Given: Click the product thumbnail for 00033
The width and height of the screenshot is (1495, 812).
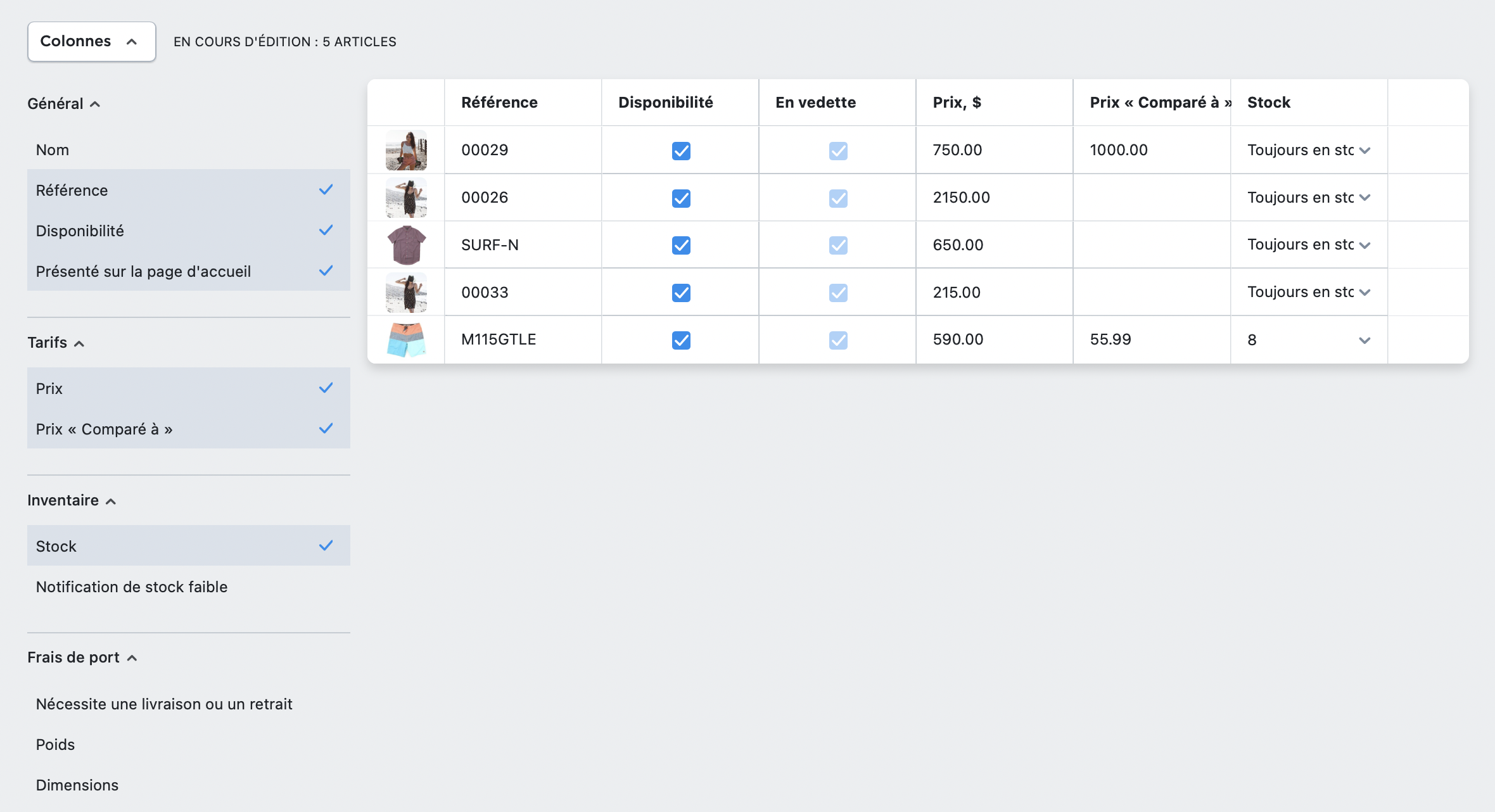Looking at the screenshot, I should pyautogui.click(x=406, y=292).
